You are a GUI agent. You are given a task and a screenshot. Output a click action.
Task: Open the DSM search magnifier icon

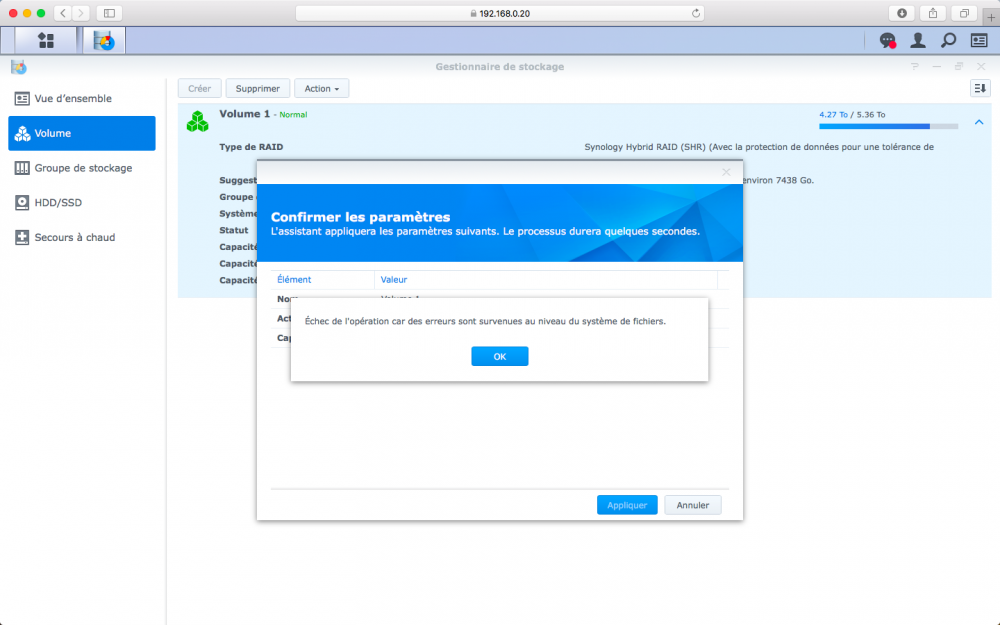[948, 41]
